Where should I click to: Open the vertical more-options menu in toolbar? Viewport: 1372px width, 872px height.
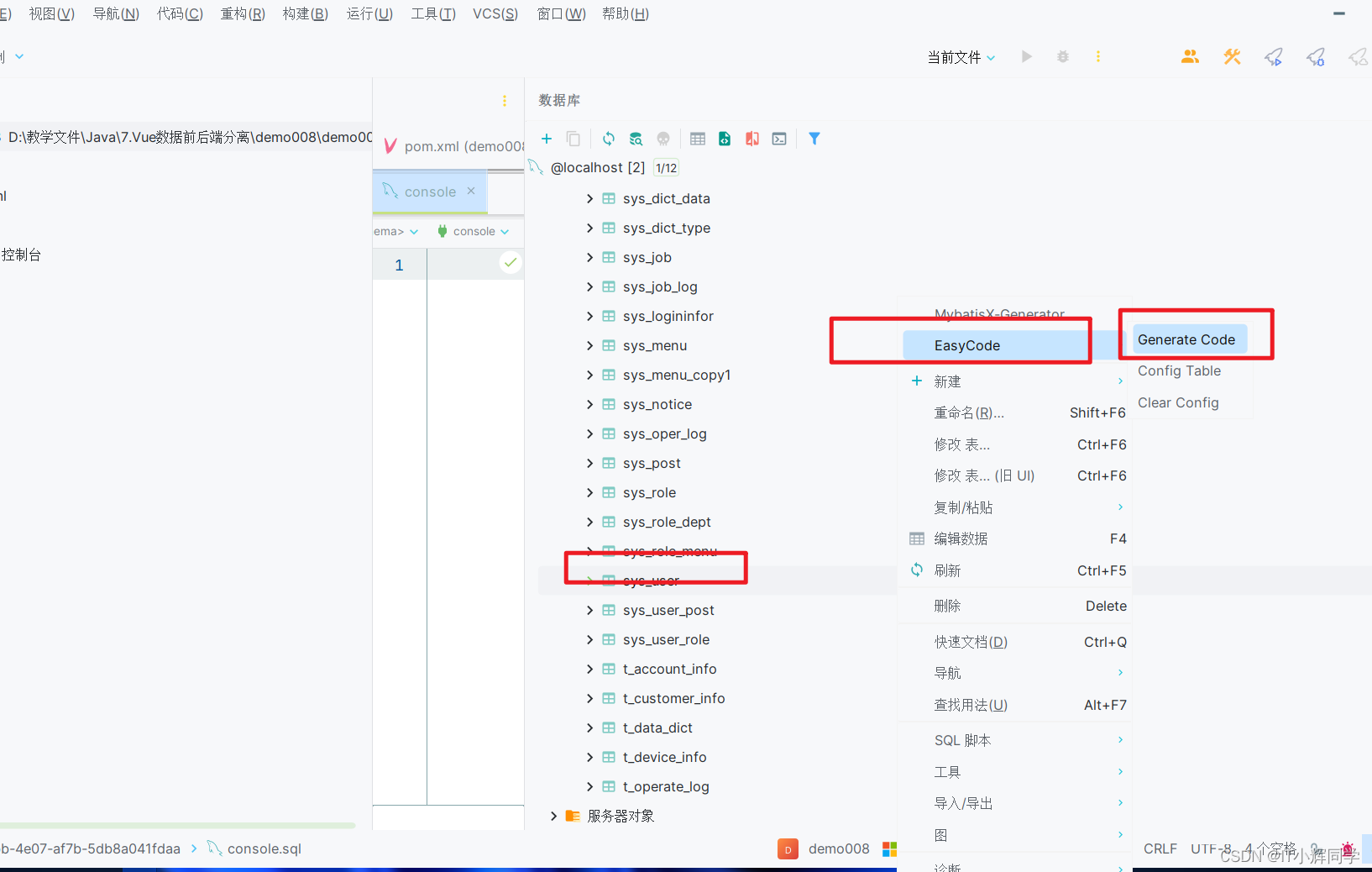pyautogui.click(x=1097, y=56)
